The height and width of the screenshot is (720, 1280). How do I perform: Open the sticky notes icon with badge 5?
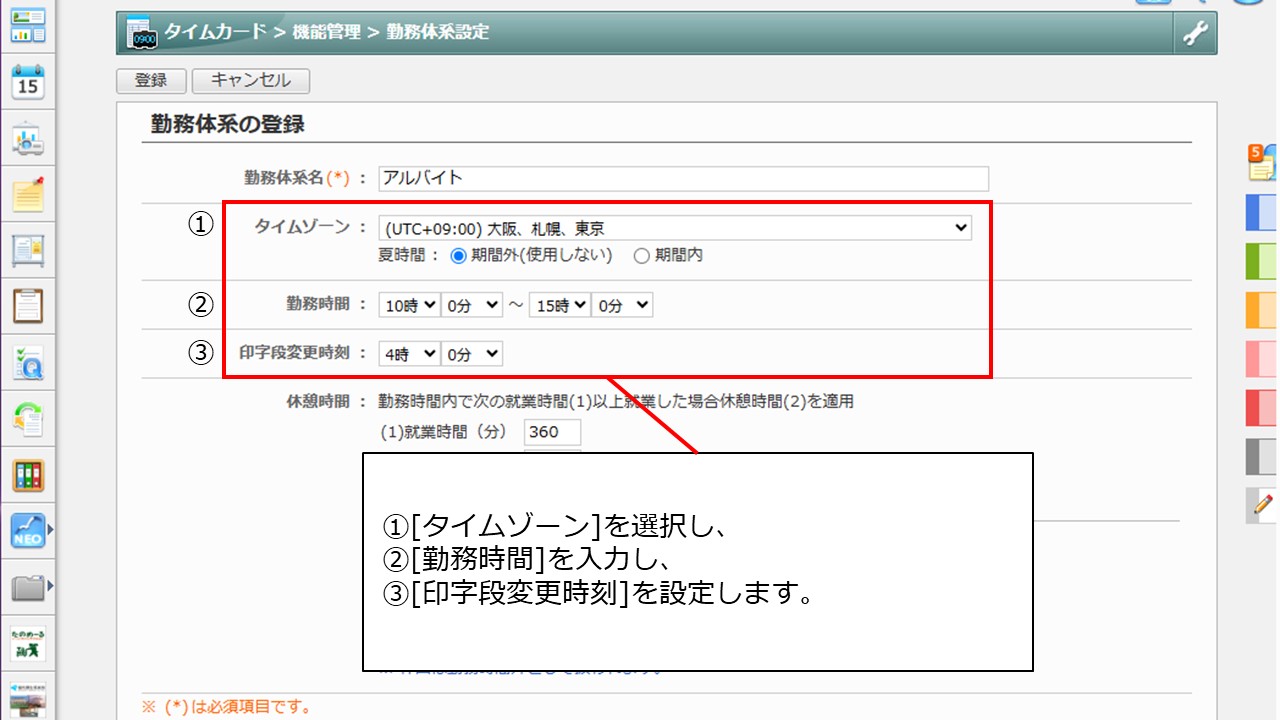[1262, 162]
